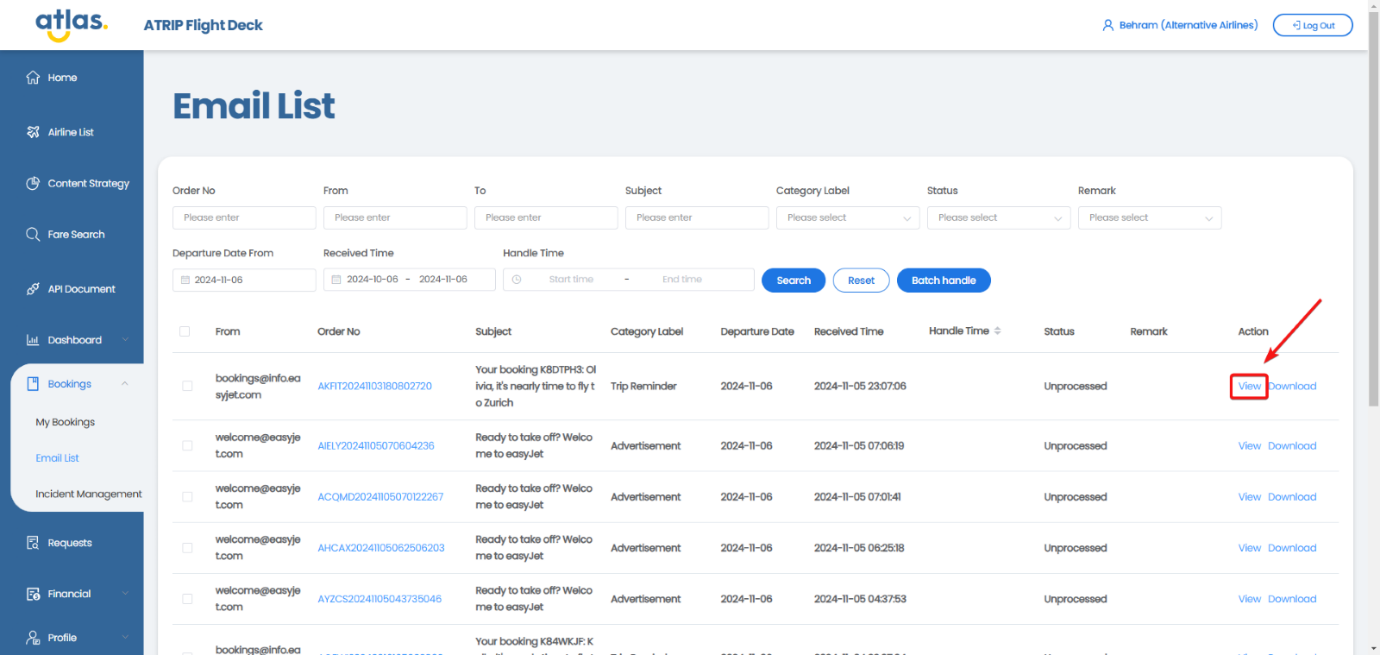Toggle the select-all checkbox in table header

pyautogui.click(x=184, y=331)
